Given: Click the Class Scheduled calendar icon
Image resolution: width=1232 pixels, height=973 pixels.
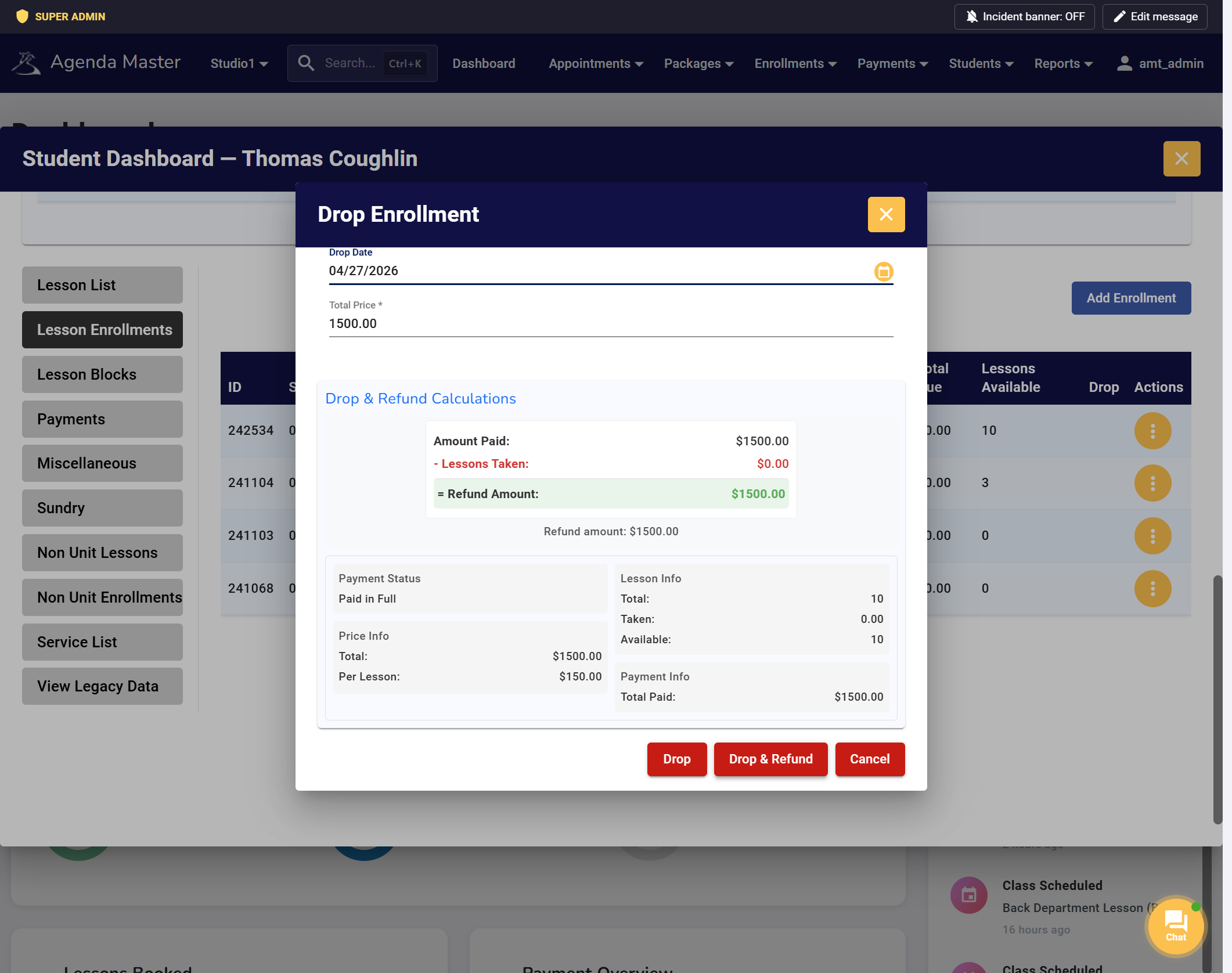Looking at the screenshot, I should click(x=968, y=895).
